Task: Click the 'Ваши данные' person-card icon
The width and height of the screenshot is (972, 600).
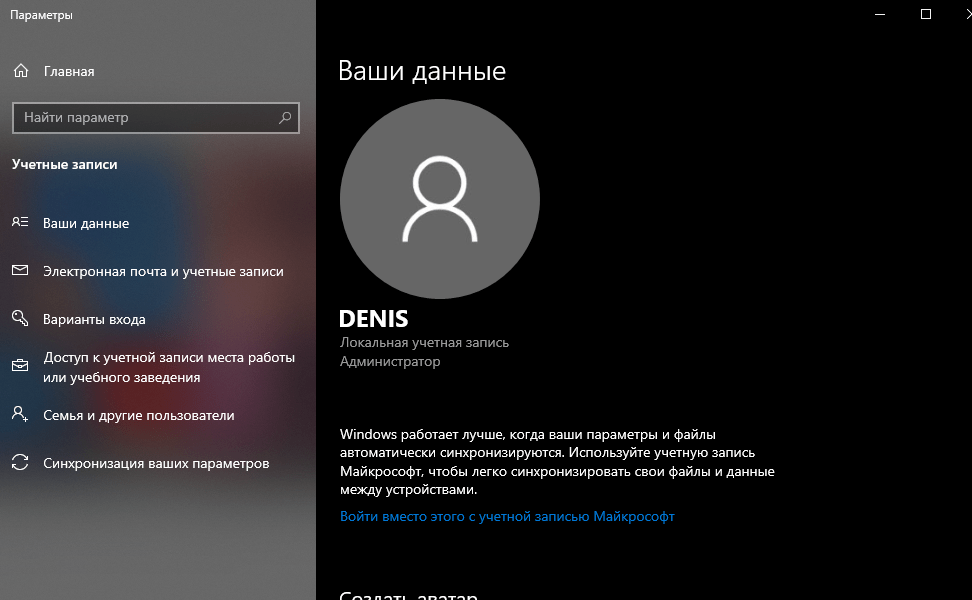Action: click(20, 223)
